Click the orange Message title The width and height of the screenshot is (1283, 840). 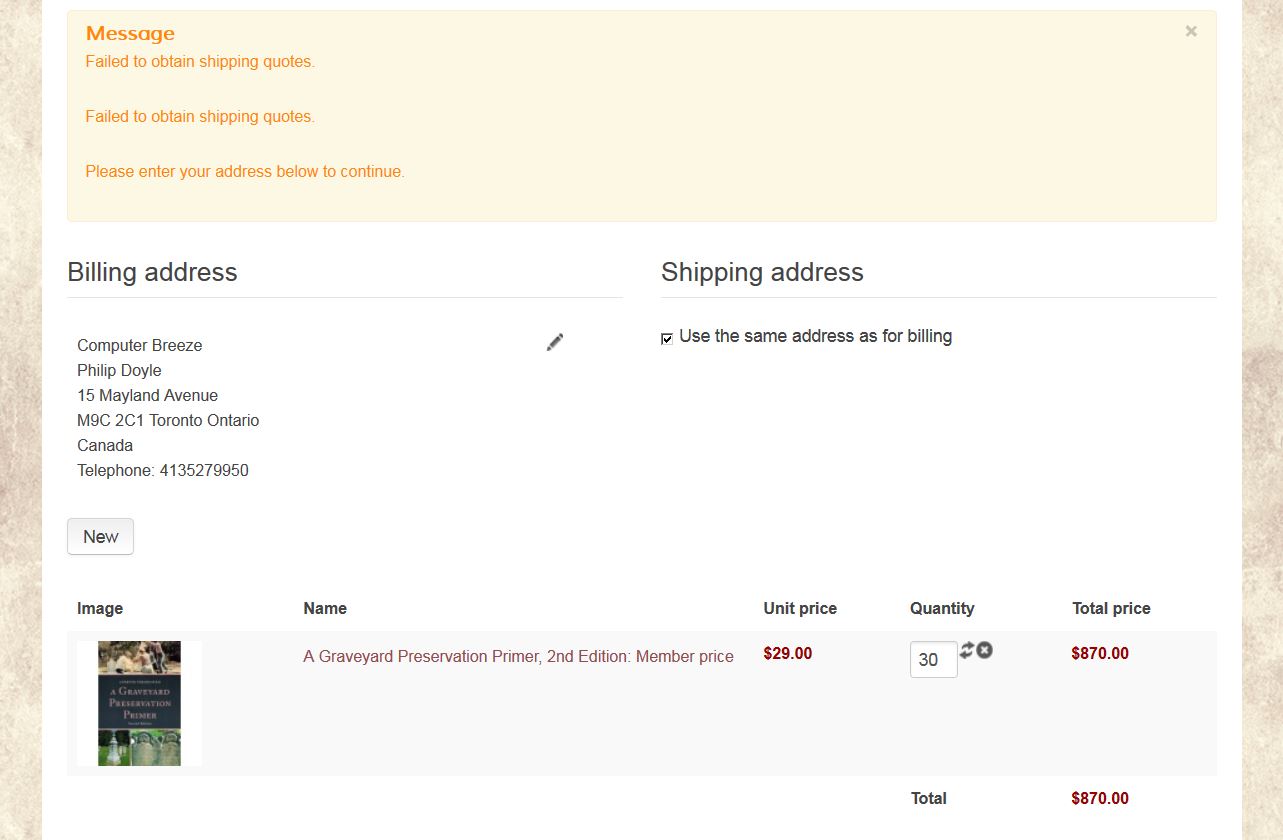[130, 34]
